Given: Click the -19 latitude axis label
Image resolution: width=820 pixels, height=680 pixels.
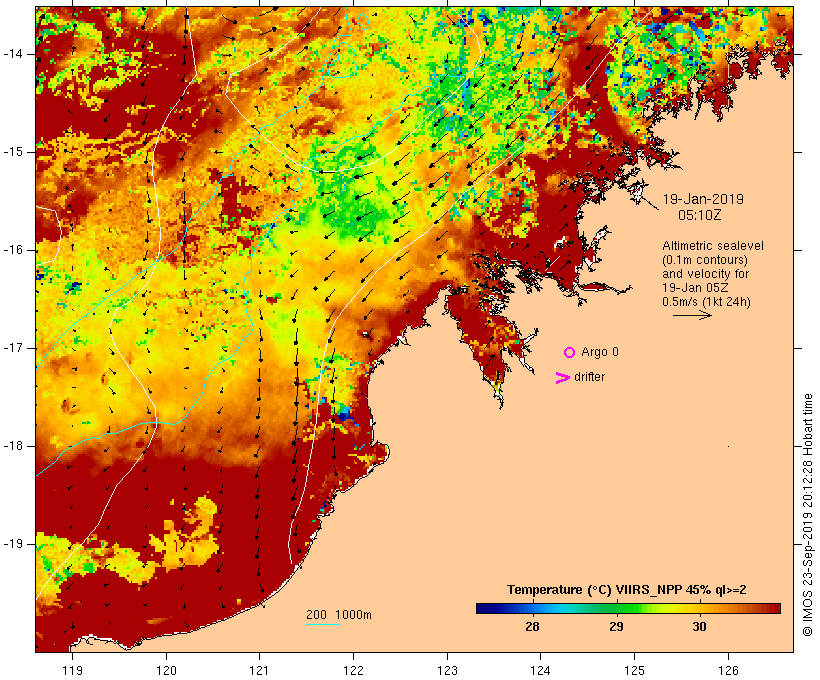Looking at the screenshot, I should [x=13, y=544].
